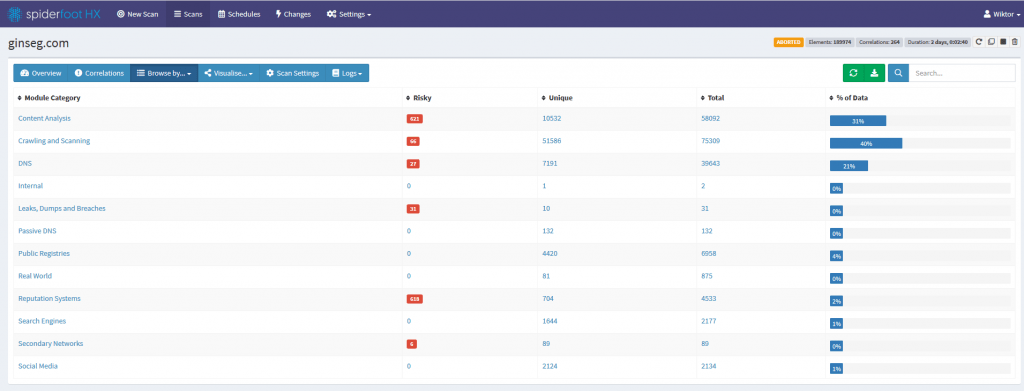Expand the Settings dropdown menu
1024x391 pixels.
tap(349, 14)
